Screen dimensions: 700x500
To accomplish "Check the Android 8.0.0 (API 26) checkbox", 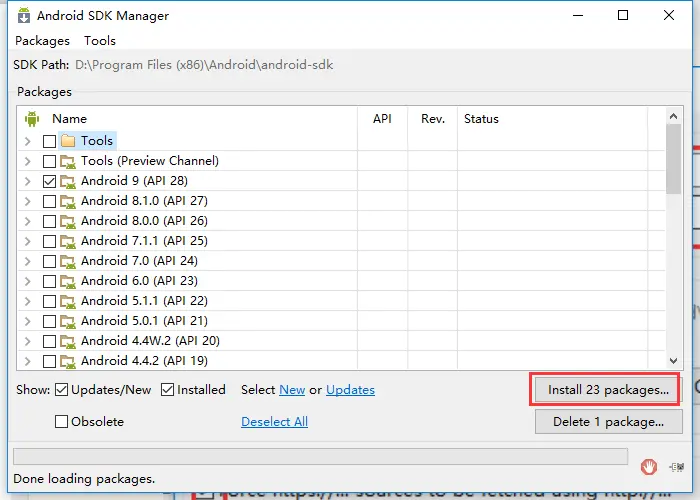I will [x=49, y=221].
